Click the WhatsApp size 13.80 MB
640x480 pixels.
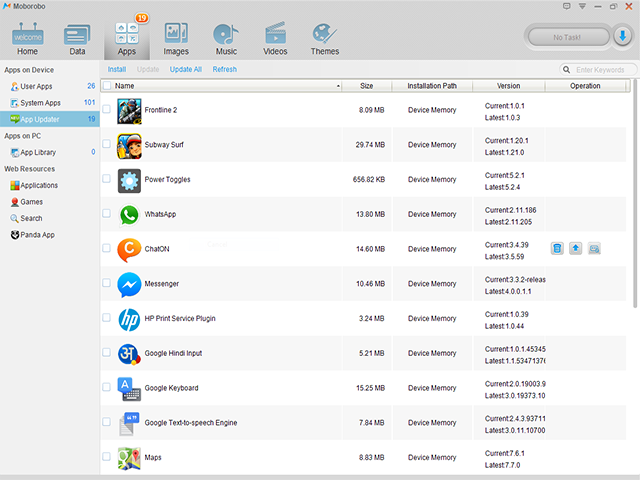point(370,214)
